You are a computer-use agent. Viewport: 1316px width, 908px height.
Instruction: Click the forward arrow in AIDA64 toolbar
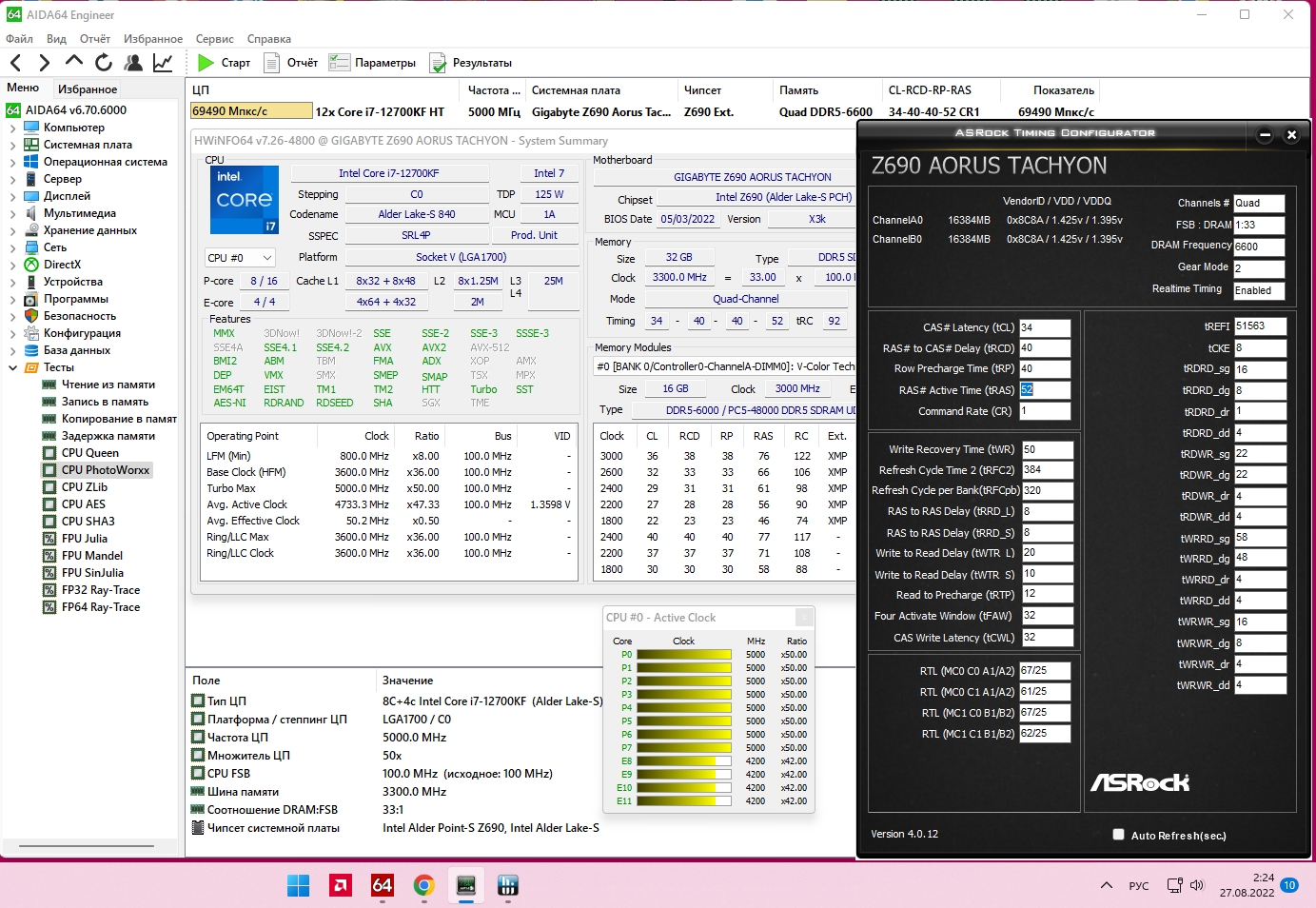[x=44, y=63]
